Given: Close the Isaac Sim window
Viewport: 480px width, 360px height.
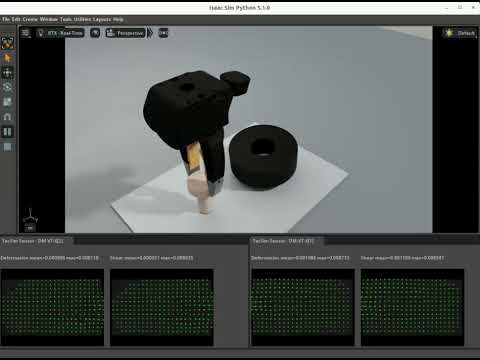Looking at the screenshot, I should 473,7.
